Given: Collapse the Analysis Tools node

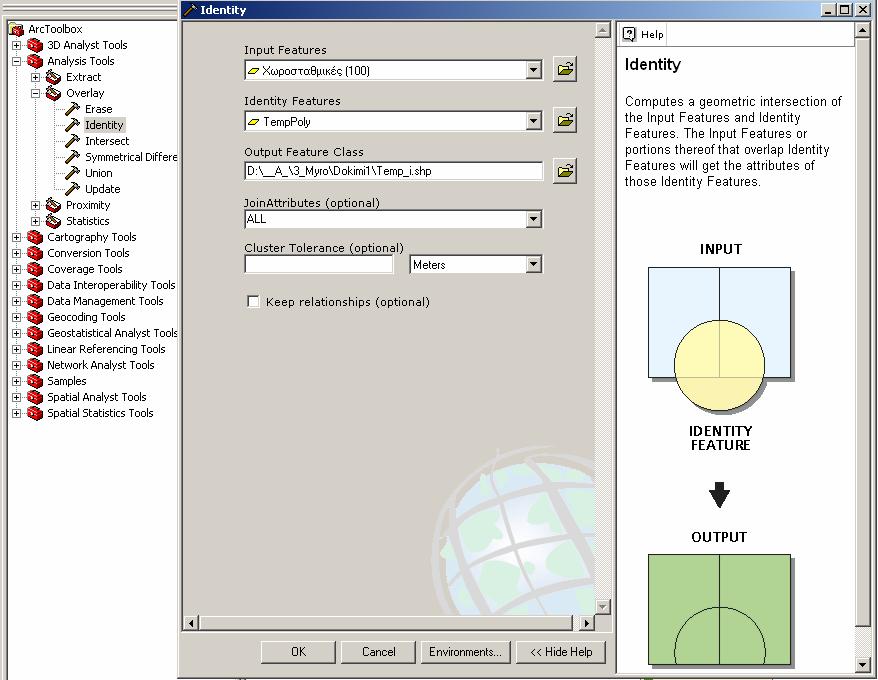Looking at the screenshot, I should click(17, 61).
